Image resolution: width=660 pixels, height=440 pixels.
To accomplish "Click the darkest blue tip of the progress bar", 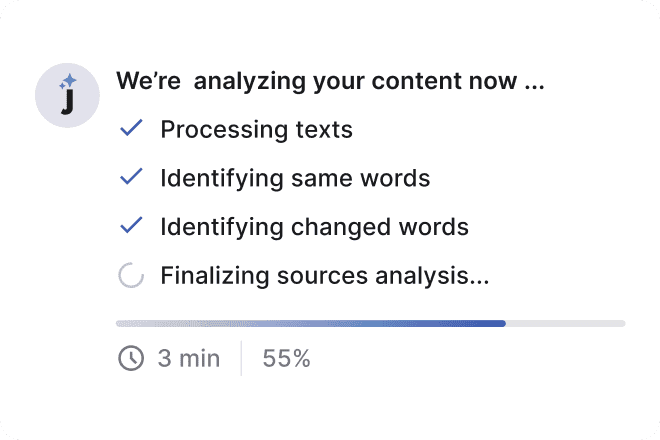I will (499, 323).
